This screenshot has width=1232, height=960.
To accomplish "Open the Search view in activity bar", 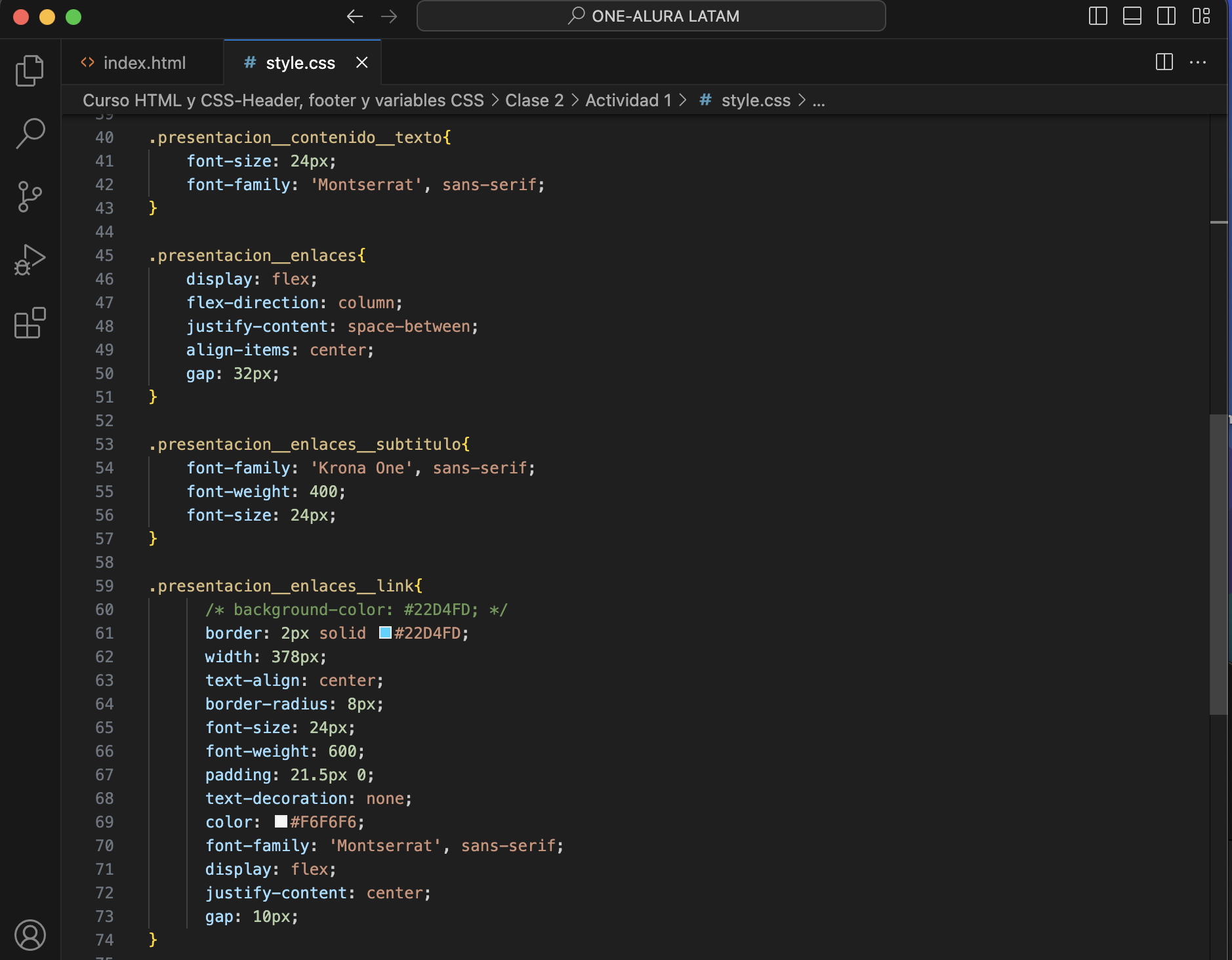I will point(30,133).
